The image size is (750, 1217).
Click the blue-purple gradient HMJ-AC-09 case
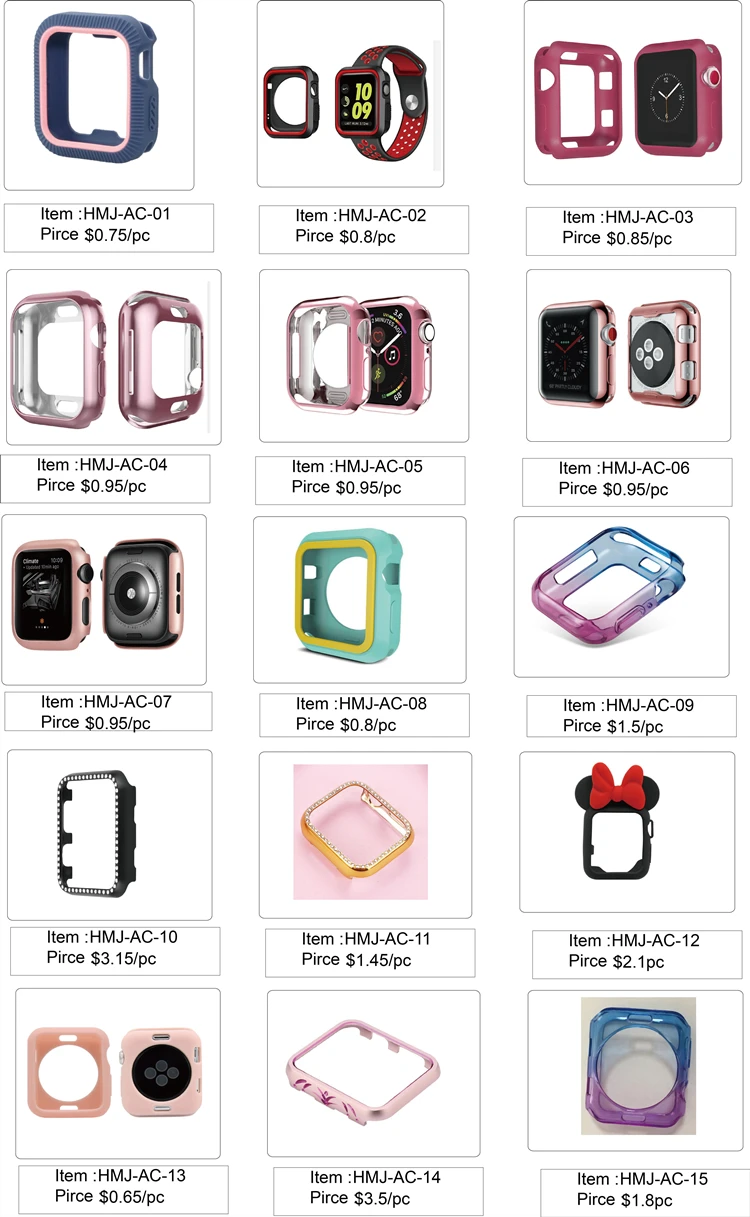(622, 597)
